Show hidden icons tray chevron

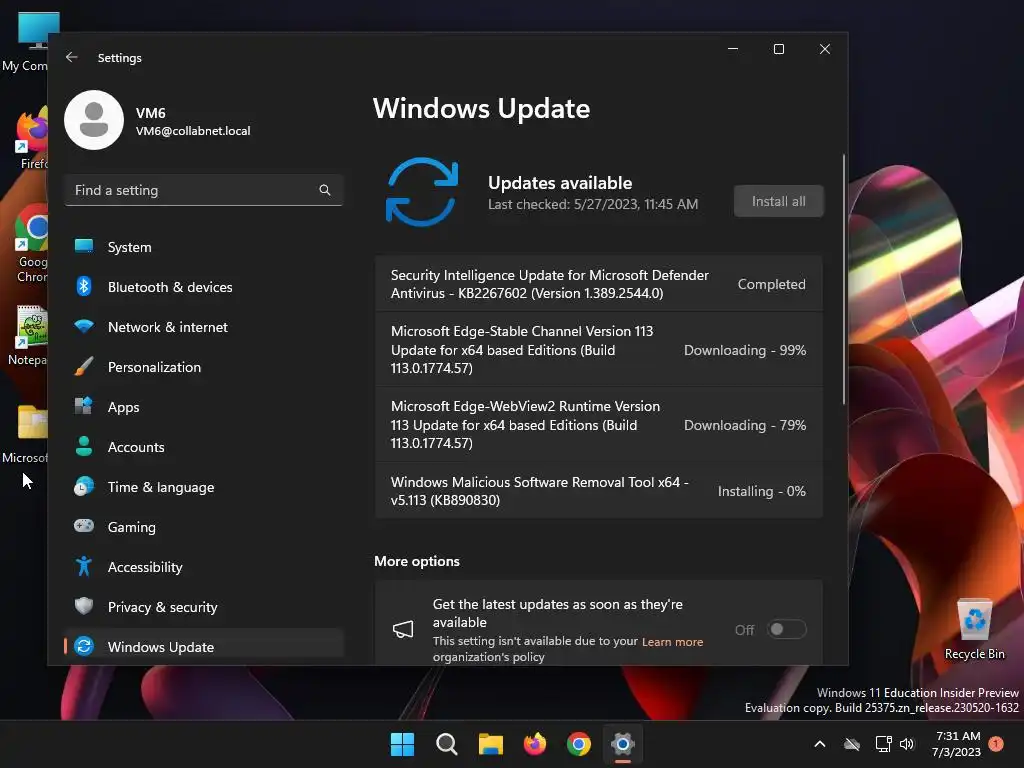coord(820,744)
